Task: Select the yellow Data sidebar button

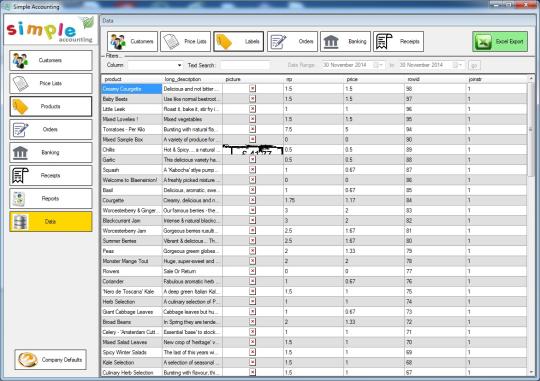Action: click(x=51, y=222)
